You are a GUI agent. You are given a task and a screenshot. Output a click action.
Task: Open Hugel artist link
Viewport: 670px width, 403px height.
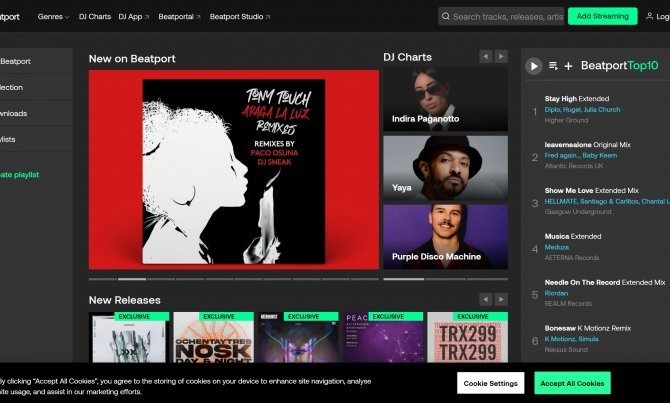point(571,109)
